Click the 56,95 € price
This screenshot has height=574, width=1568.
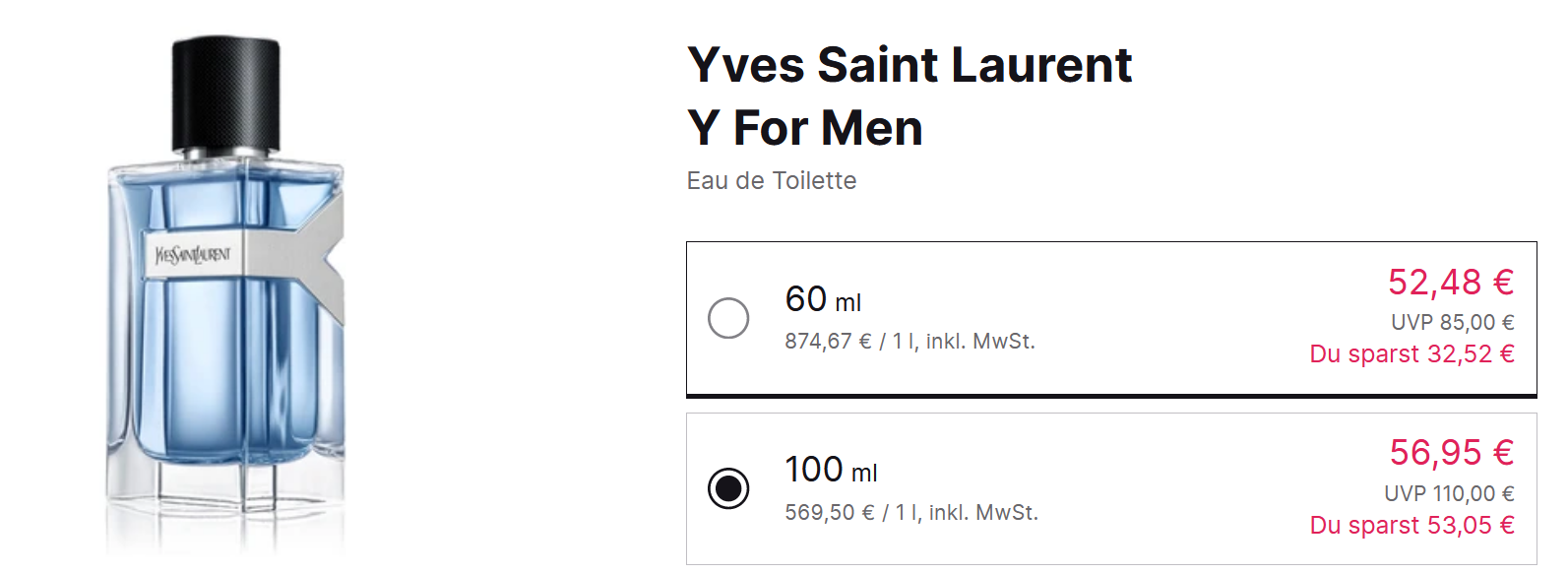pos(1451,453)
